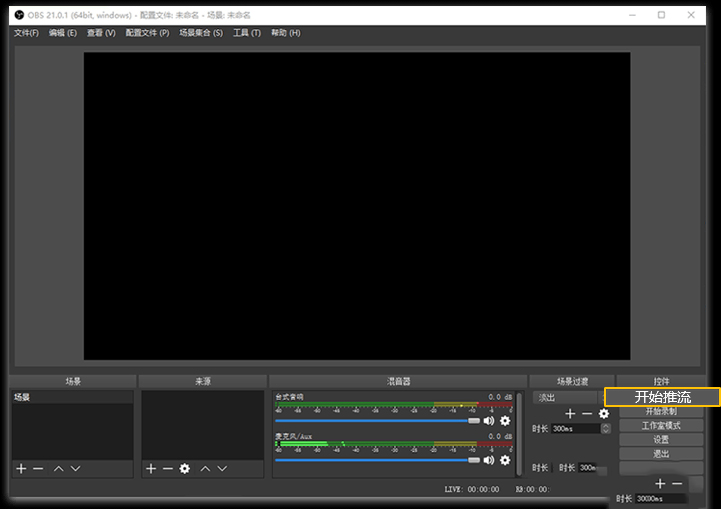
Task: Open the scene transition type dropdown
Action: tap(565, 397)
